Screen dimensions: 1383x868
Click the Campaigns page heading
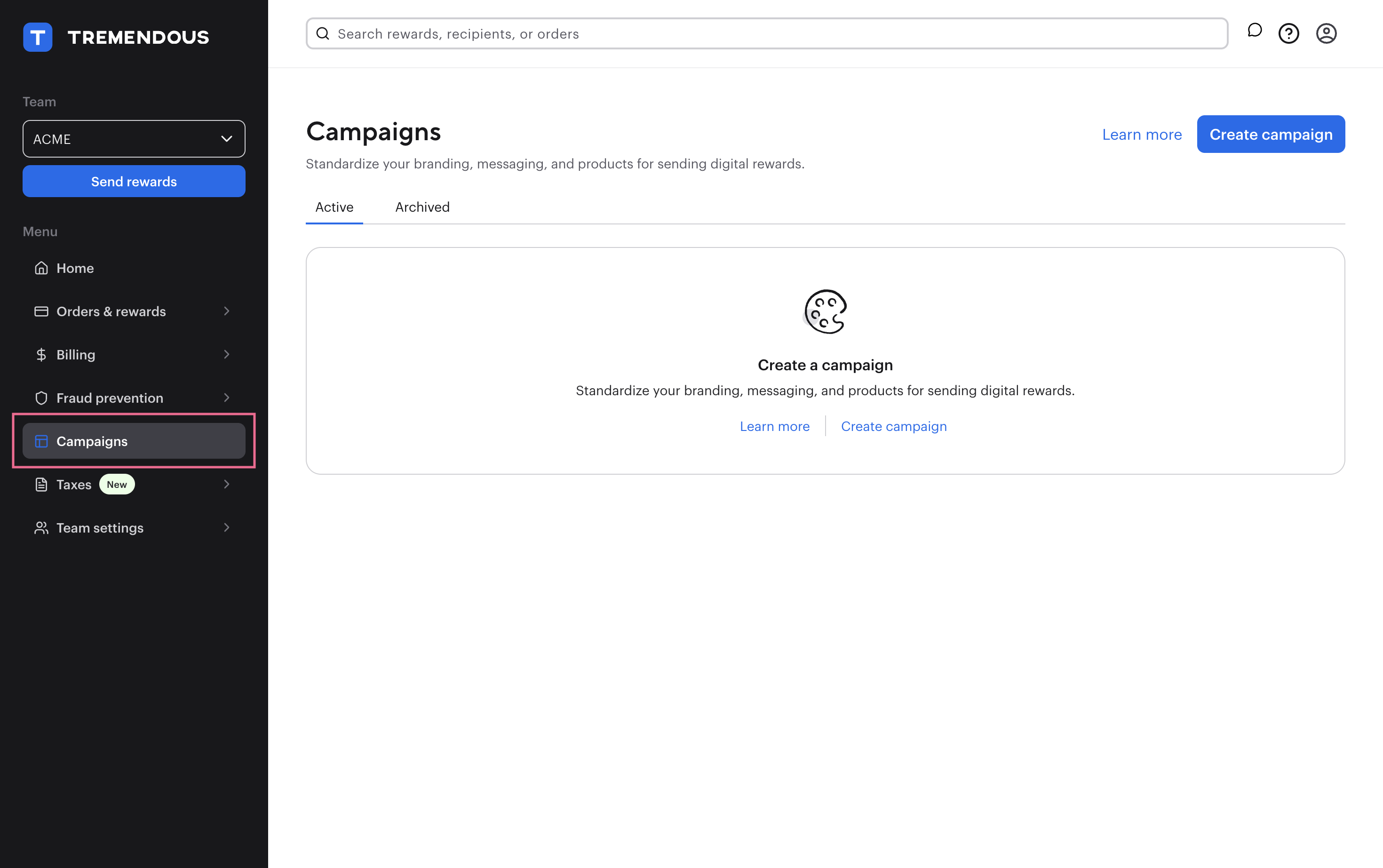coord(374,132)
